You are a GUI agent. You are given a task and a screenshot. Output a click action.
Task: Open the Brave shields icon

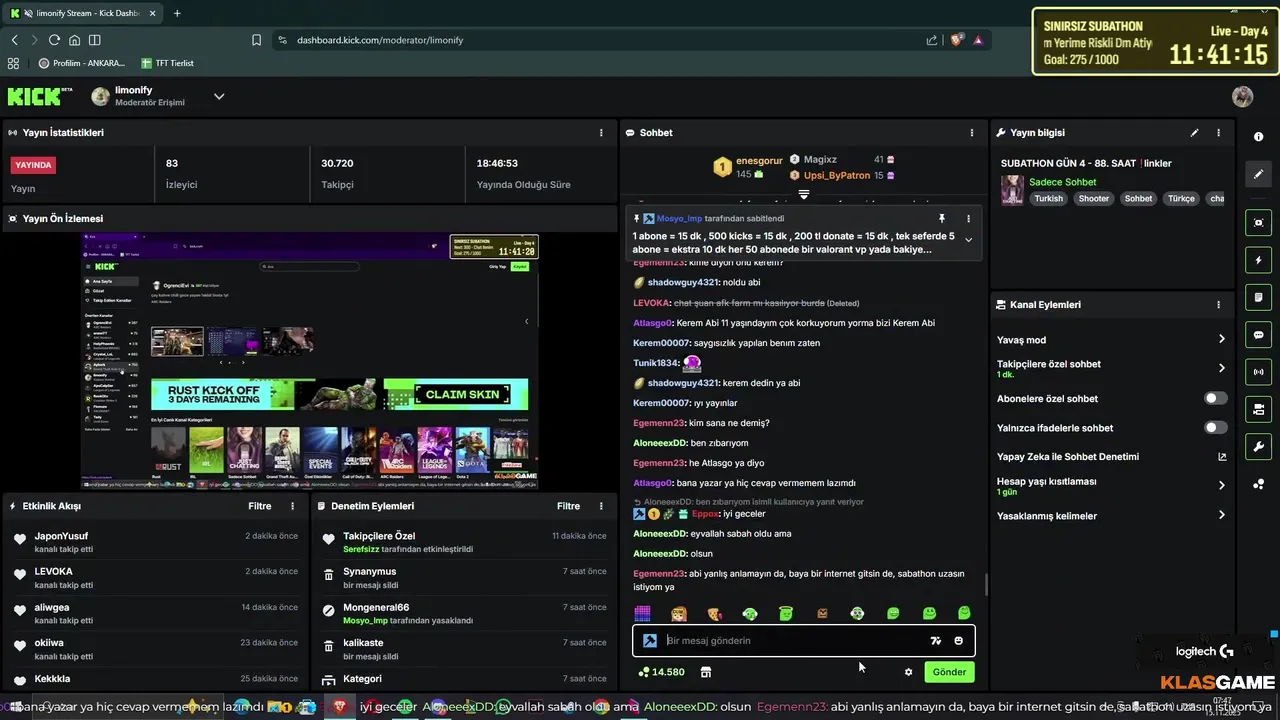(957, 40)
